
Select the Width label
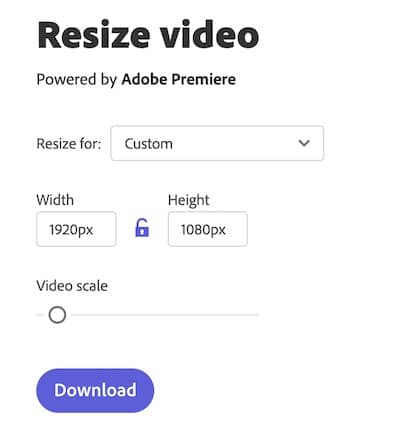click(x=55, y=200)
